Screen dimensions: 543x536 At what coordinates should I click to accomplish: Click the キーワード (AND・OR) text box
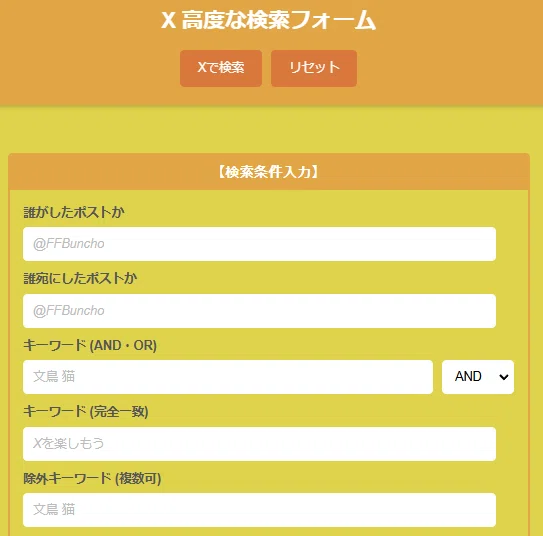pyautogui.click(x=228, y=377)
